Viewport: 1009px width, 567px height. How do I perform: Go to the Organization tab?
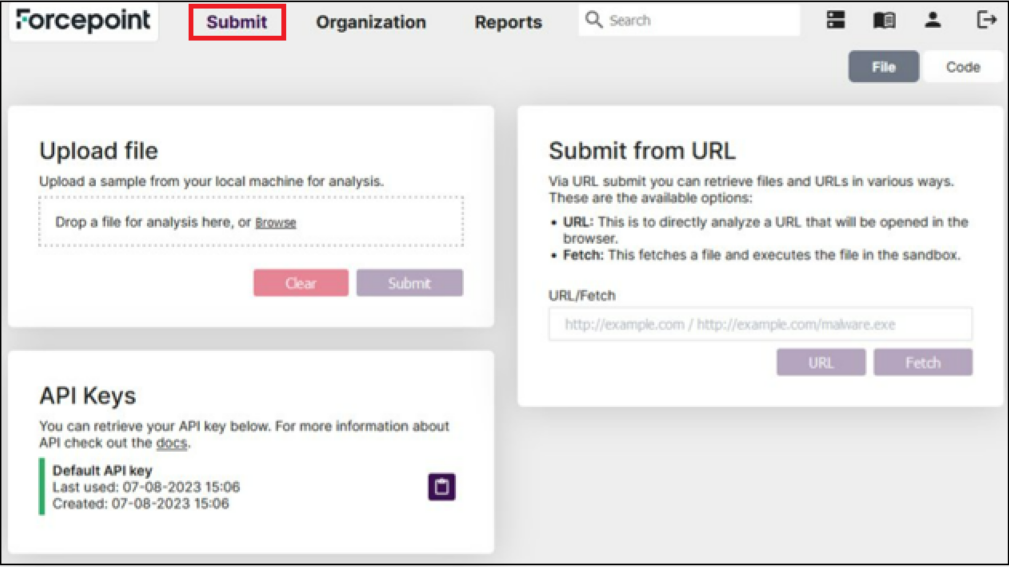point(371,22)
